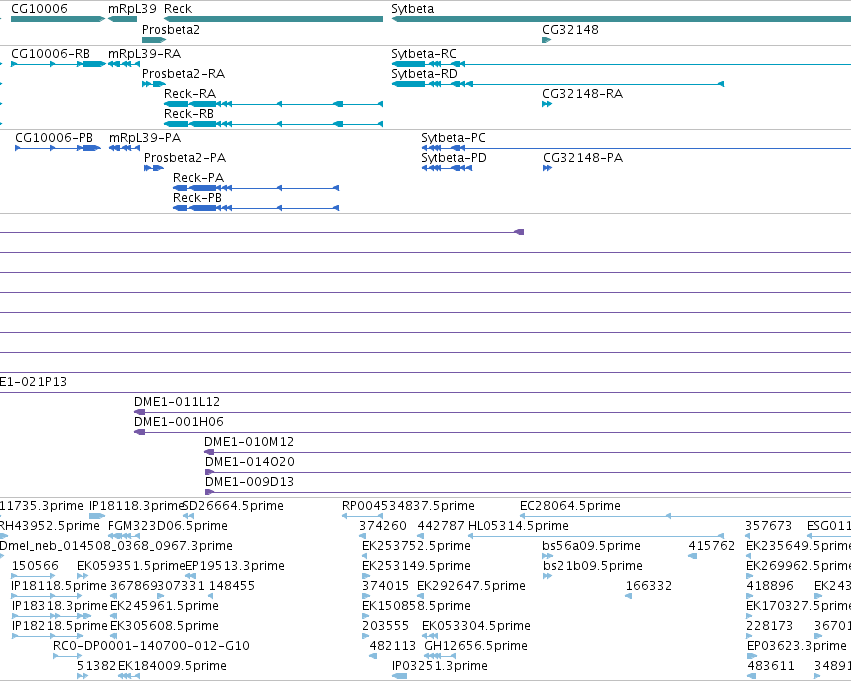Select the mRpL39 gene label

[132, 9]
